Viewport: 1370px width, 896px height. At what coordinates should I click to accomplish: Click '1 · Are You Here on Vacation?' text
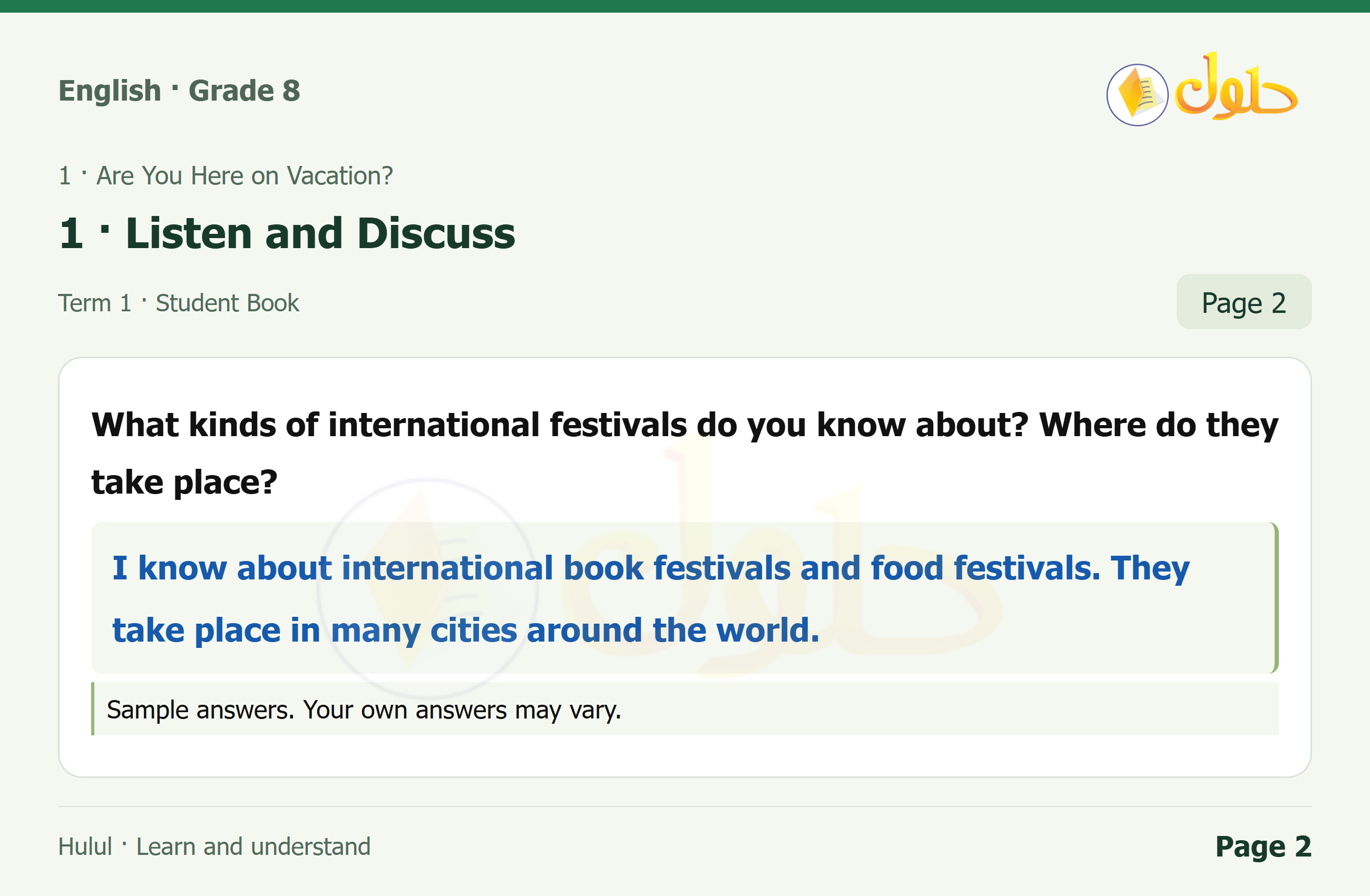tap(226, 175)
